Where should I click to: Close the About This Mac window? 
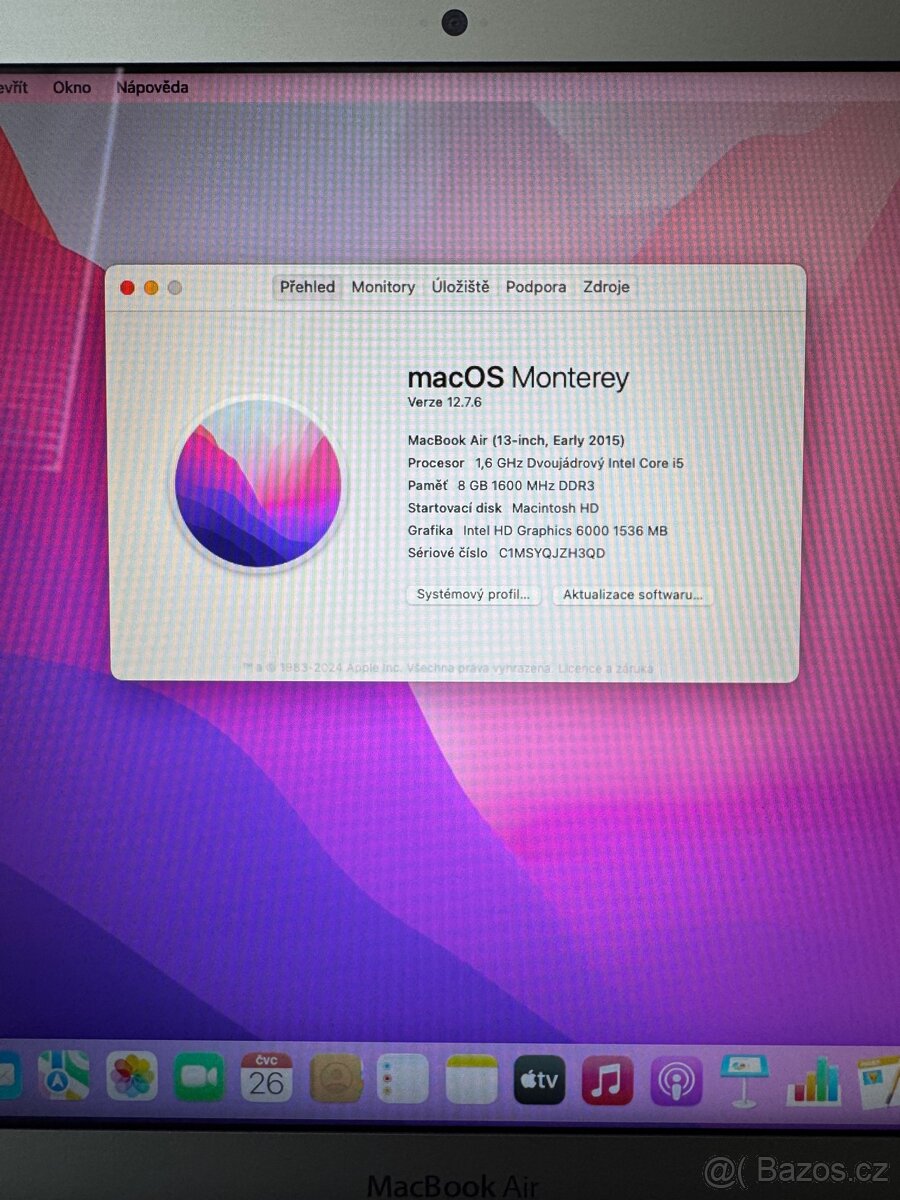[x=127, y=288]
